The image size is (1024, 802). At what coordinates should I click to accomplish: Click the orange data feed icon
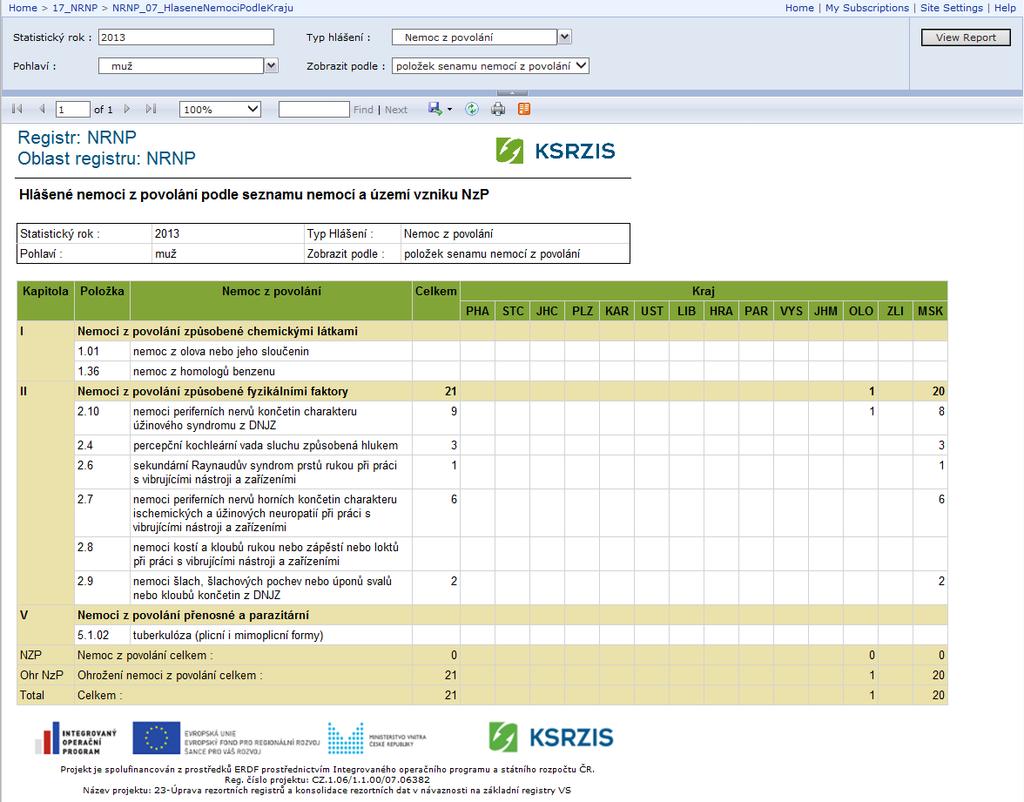click(524, 109)
